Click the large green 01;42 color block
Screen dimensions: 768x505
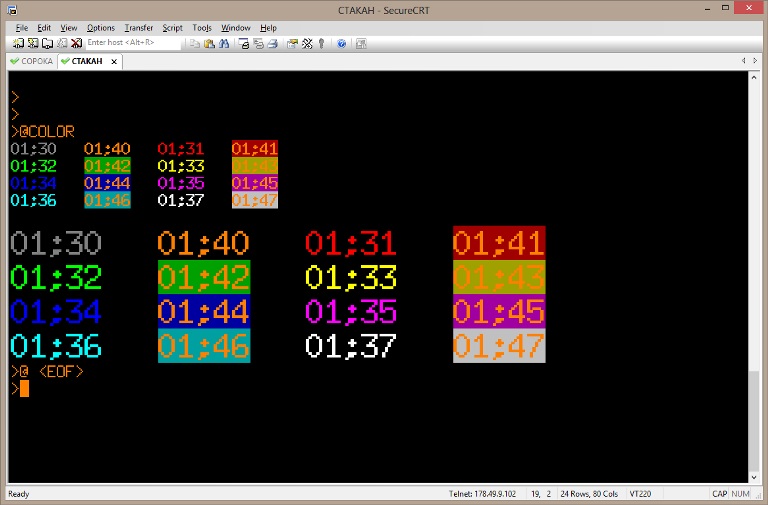coord(204,276)
